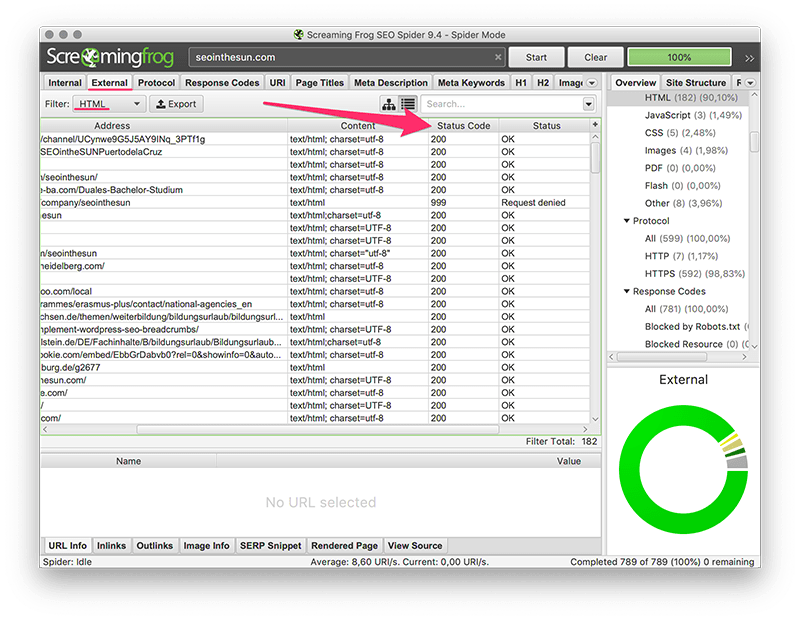
Task: Click the Name column header in lower pane
Action: tap(128, 461)
